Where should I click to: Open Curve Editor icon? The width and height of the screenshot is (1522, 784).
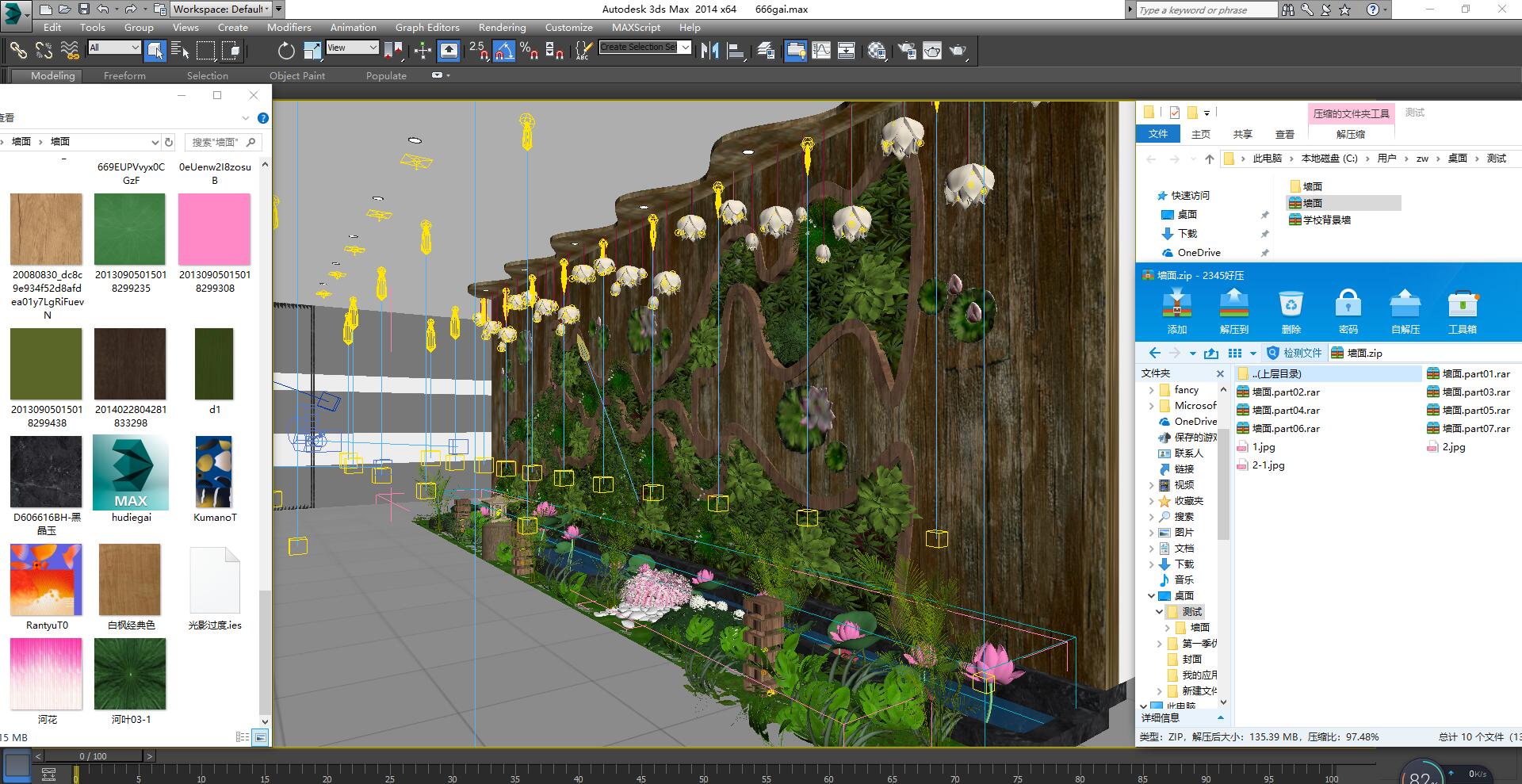821,51
